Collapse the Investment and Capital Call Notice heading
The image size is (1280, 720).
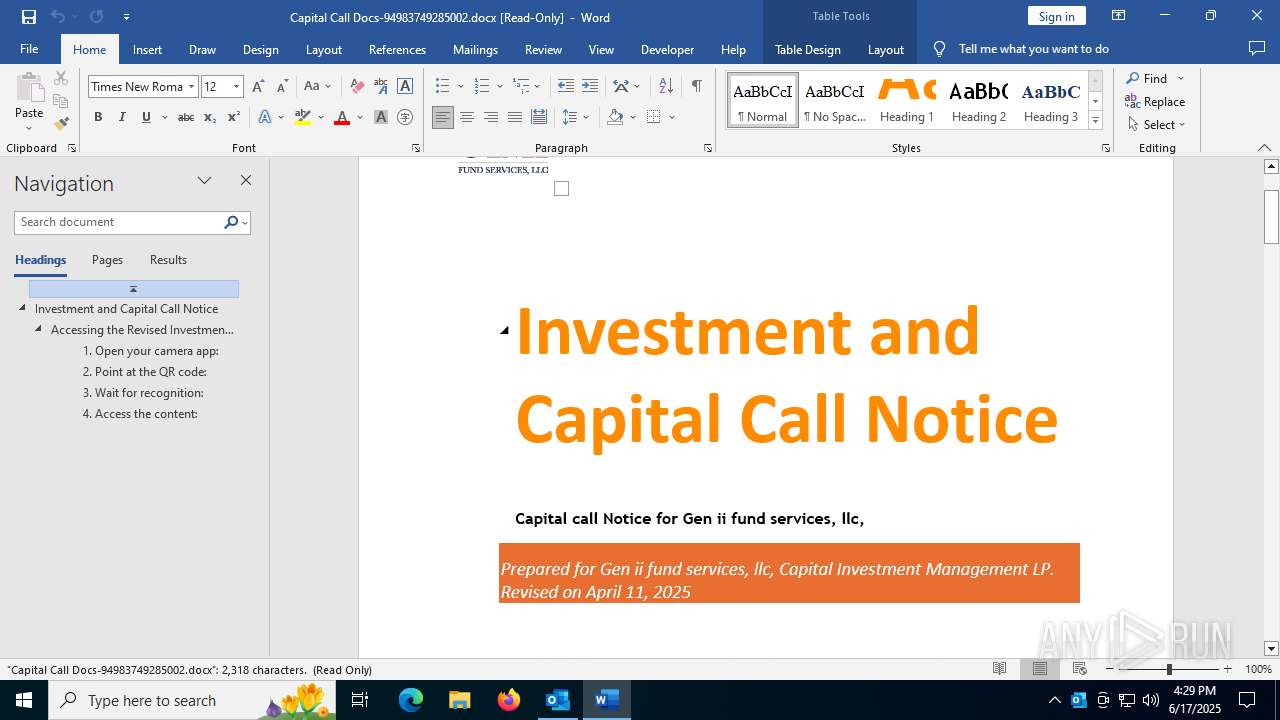[22, 308]
